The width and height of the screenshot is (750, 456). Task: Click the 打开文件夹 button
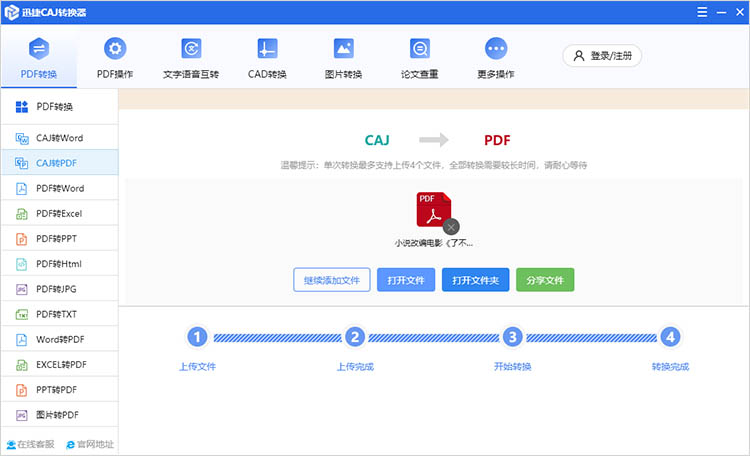click(475, 280)
